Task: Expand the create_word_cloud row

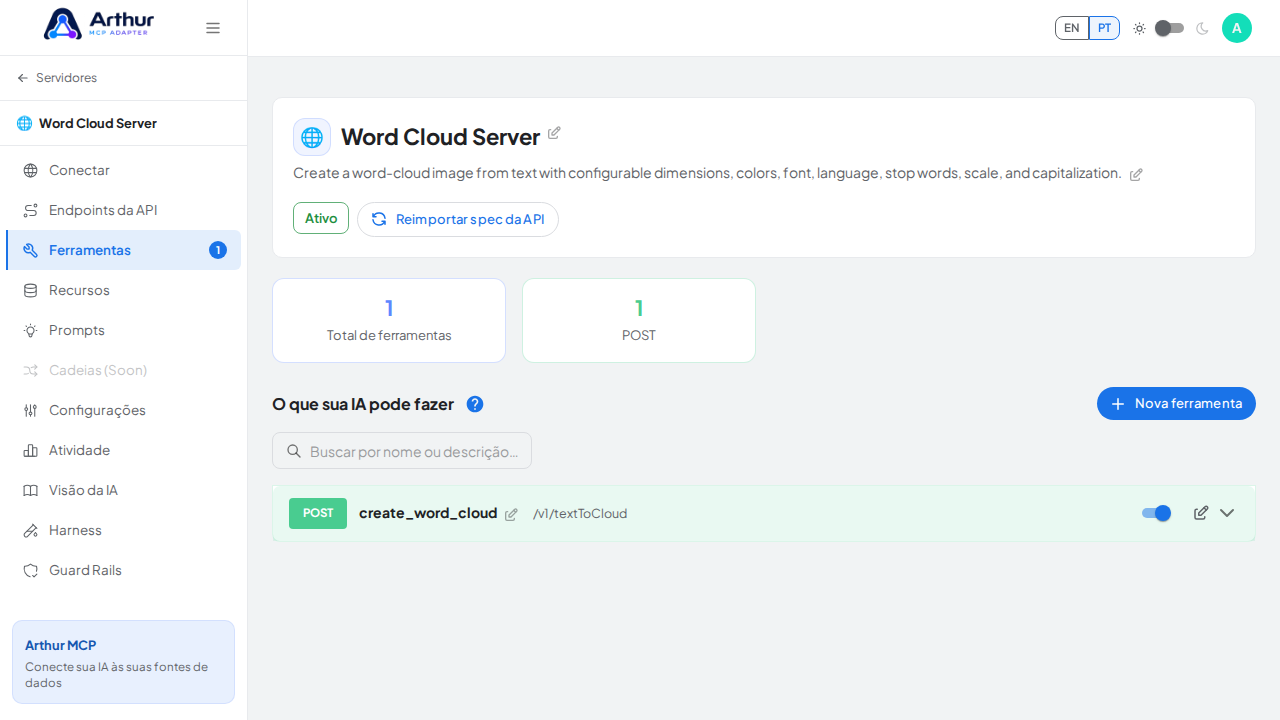Action: coord(1227,513)
